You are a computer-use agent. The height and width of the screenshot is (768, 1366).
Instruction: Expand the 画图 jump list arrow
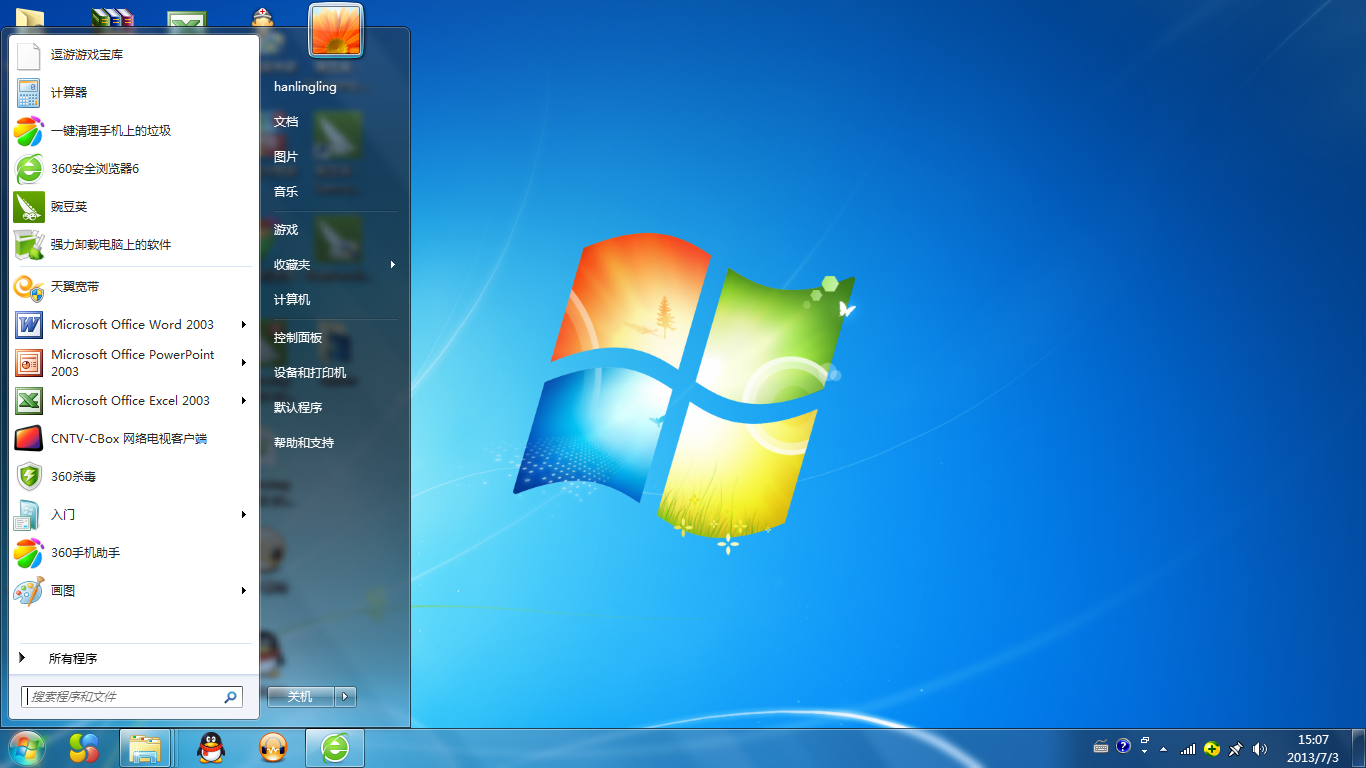(x=243, y=591)
